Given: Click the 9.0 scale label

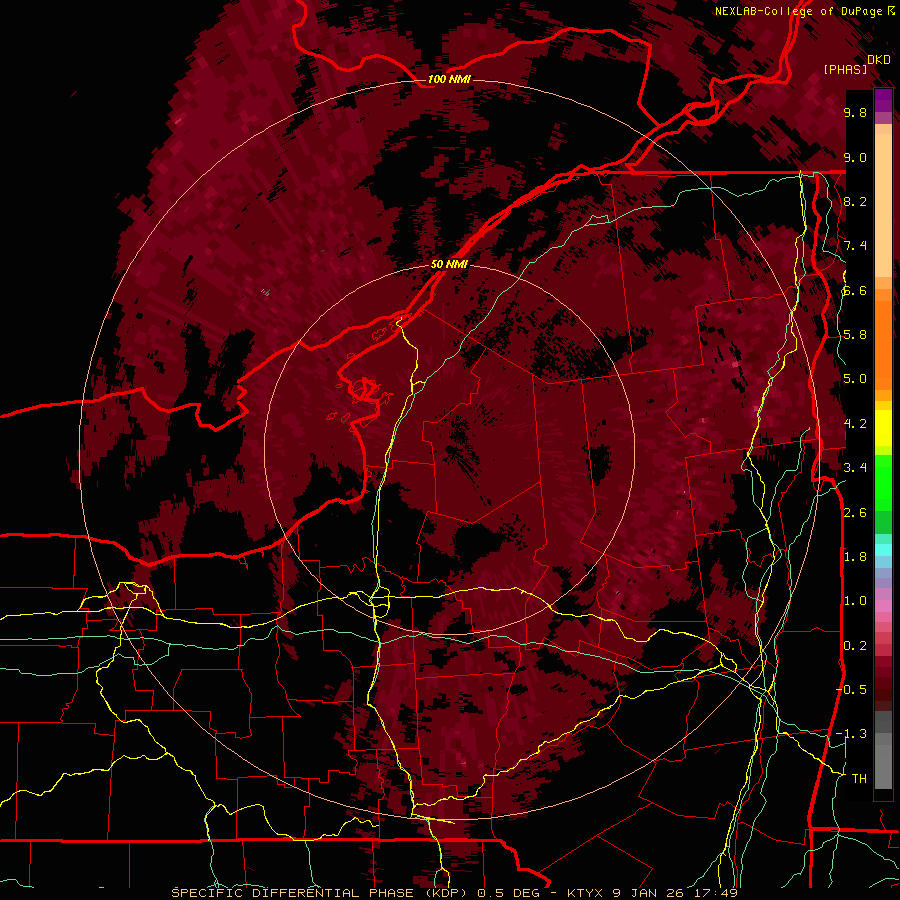Looking at the screenshot, I should click(855, 157).
